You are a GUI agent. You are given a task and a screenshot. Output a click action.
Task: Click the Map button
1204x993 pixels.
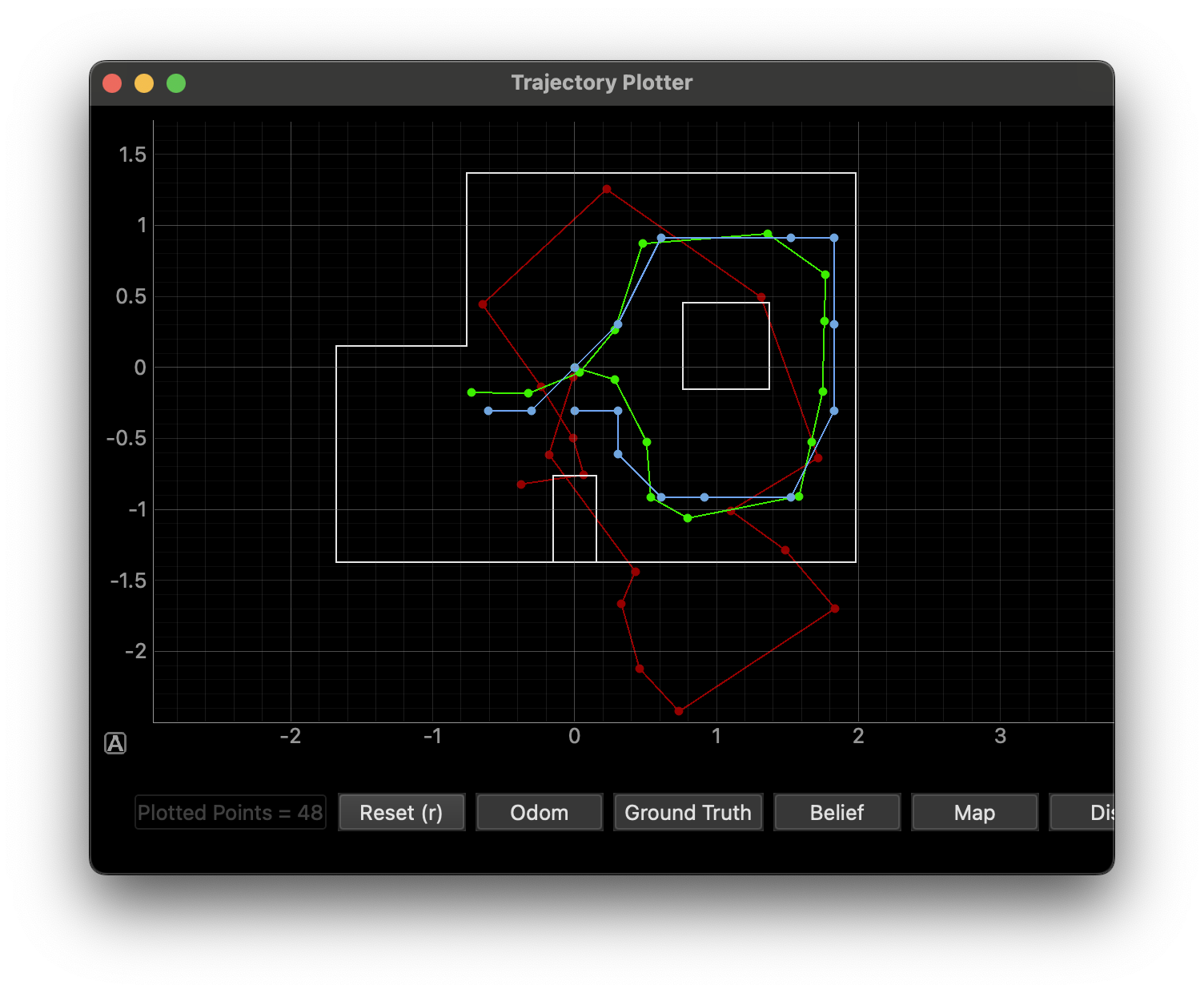(x=974, y=812)
